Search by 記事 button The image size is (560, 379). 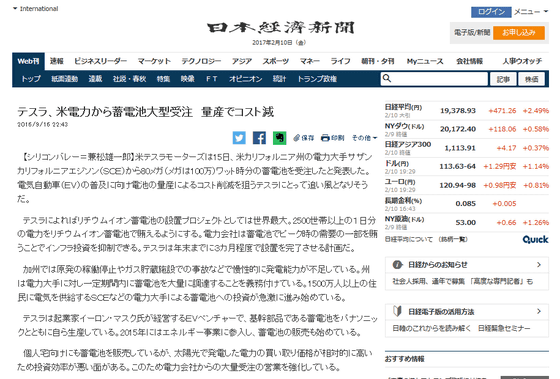(x=503, y=79)
